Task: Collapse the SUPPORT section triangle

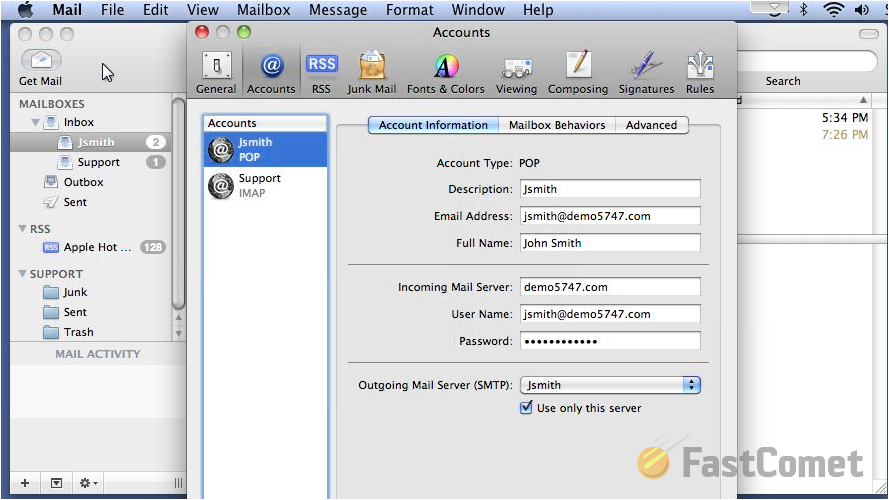Action: click(x=23, y=273)
